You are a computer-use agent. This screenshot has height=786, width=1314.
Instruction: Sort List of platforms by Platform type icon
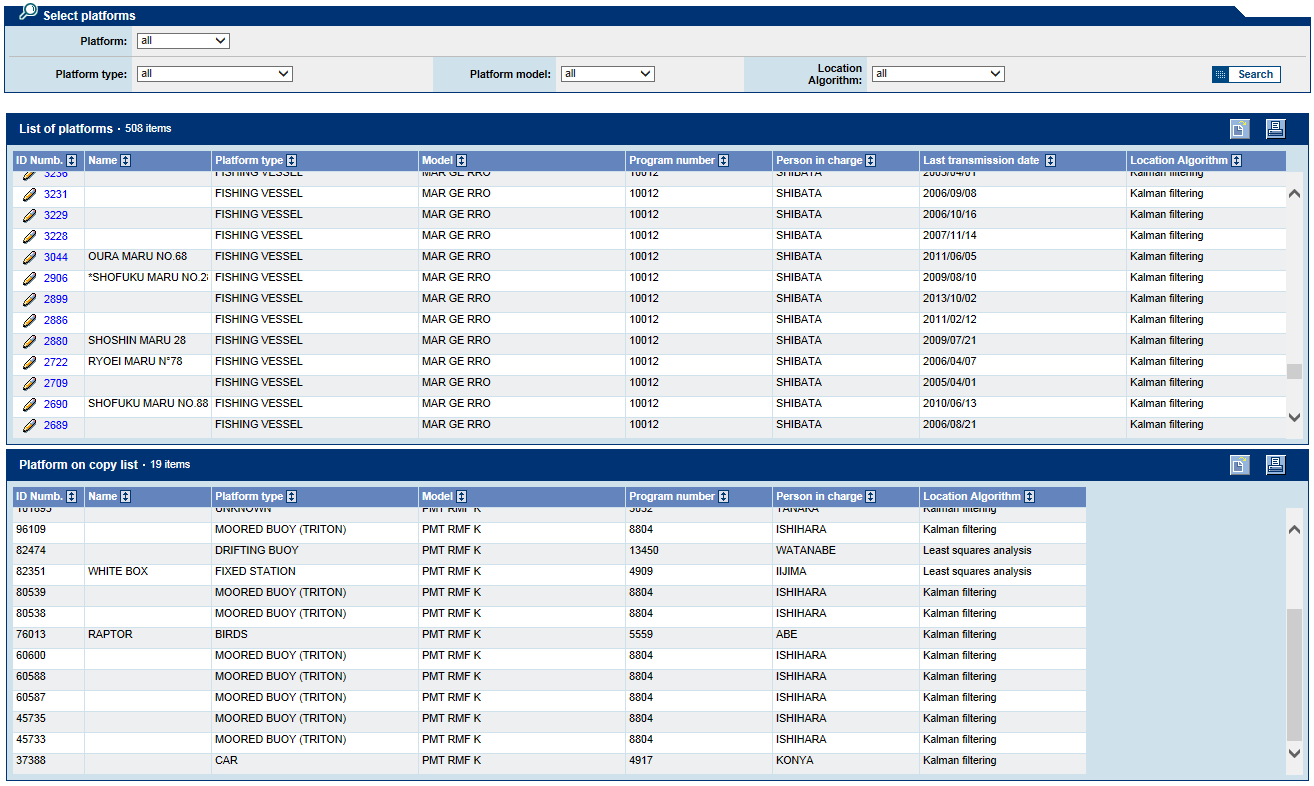[x=292, y=161]
